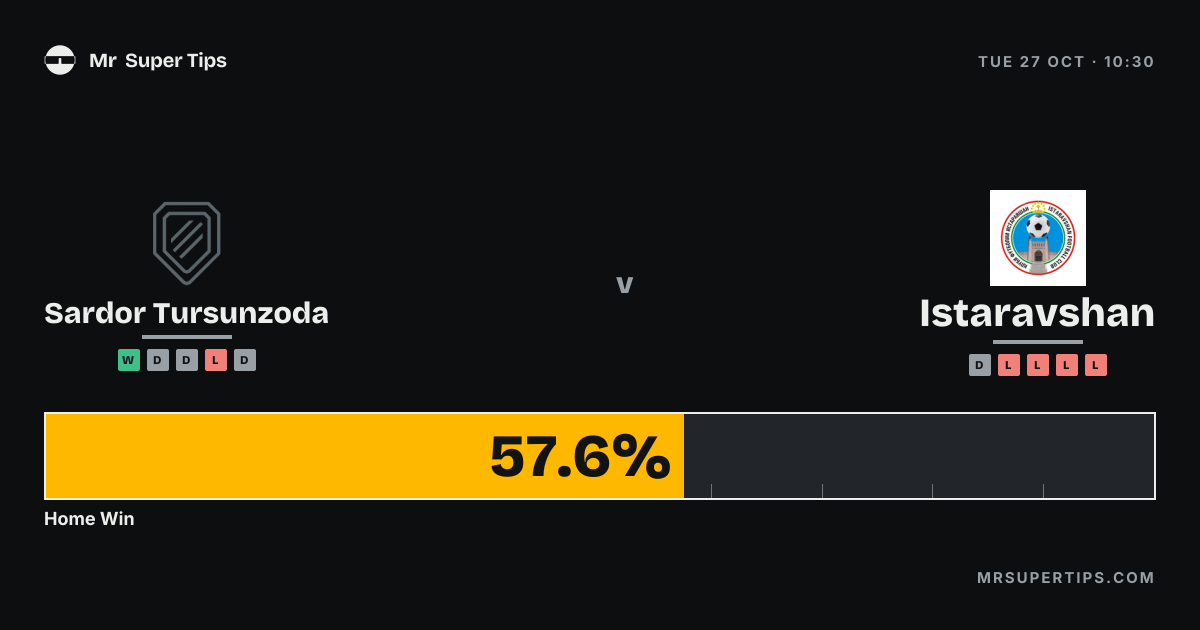Open the Sardor Tursunzoda team name
Screen dimensions: 1200x630
(x=187, y=313)
